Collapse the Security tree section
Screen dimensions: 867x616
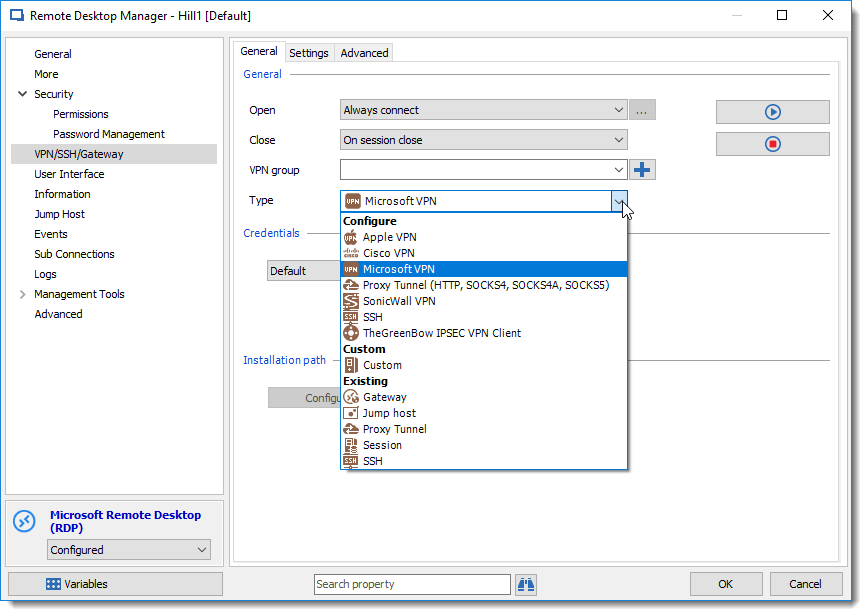coord(22,93)
